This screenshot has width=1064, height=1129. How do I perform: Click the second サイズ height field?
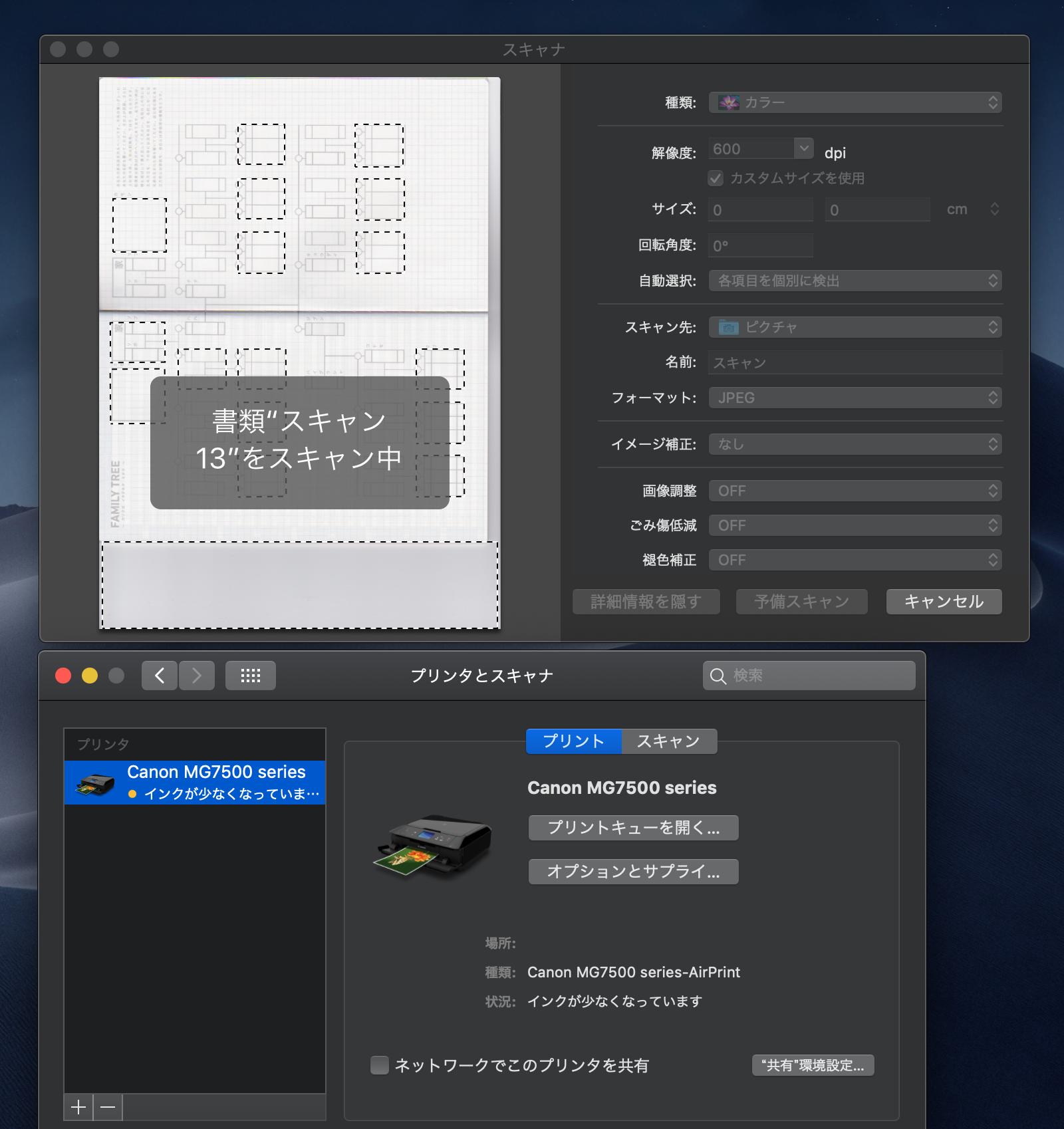pos(877,209)
